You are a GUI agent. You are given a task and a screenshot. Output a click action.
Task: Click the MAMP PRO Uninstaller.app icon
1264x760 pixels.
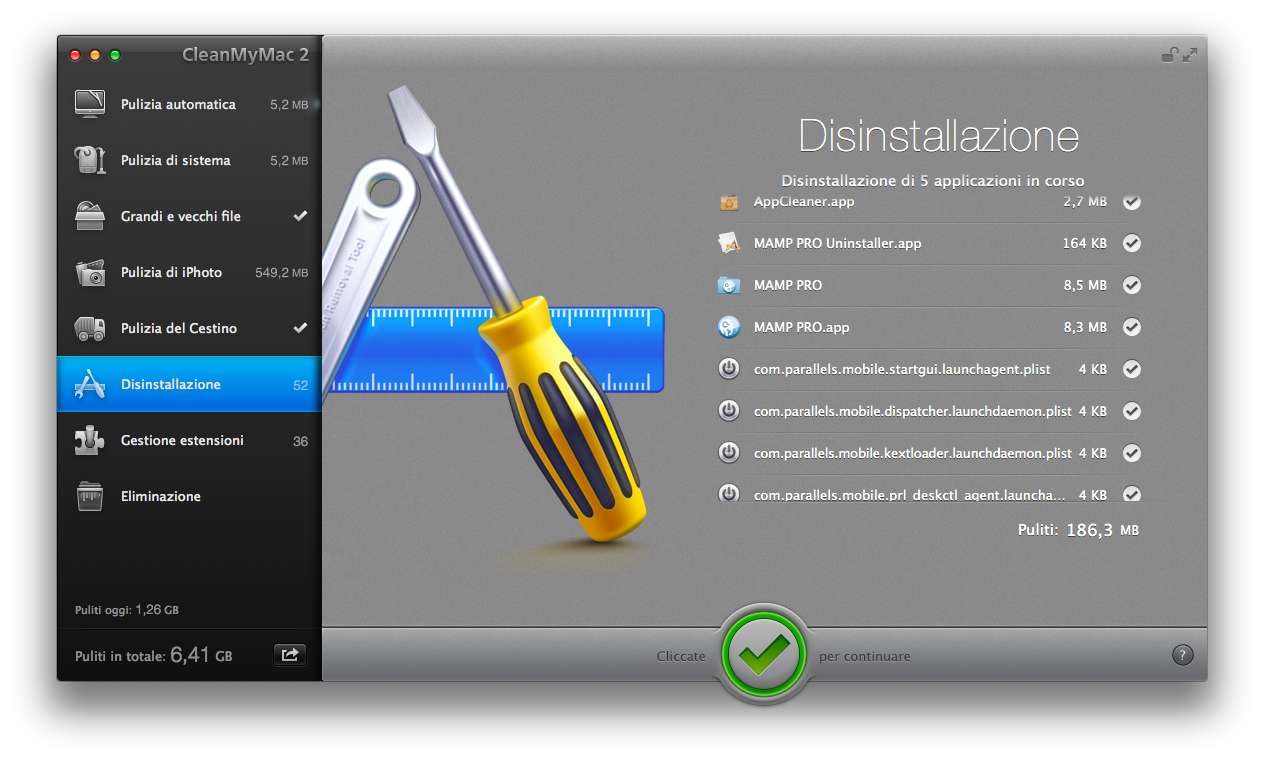[x=729, y=243]
